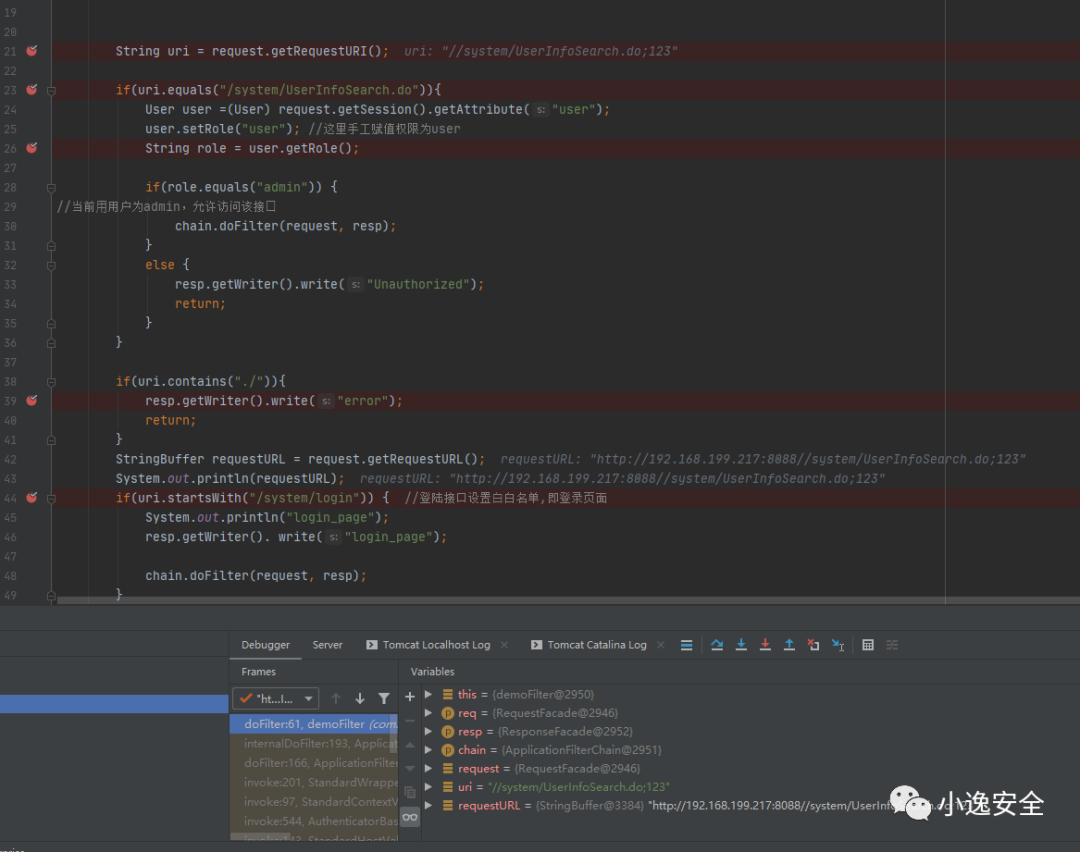Click the New Watch plus icon
The image size is (1080, 852).
(410, 697)
